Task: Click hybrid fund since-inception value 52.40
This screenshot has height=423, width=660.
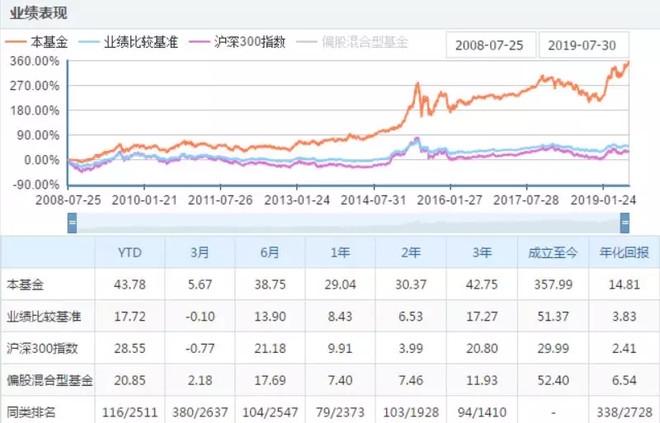Action: click(x=553, y=380)
